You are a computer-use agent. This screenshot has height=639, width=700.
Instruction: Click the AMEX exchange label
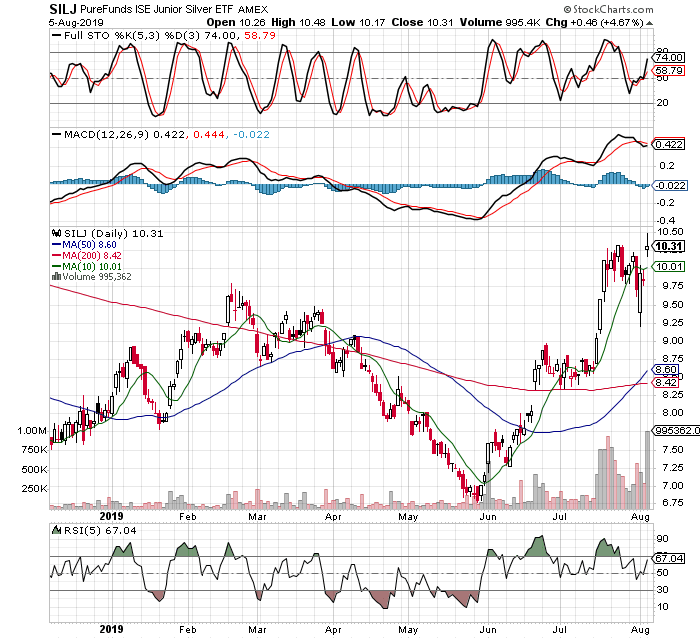click(x=253, y=9)
